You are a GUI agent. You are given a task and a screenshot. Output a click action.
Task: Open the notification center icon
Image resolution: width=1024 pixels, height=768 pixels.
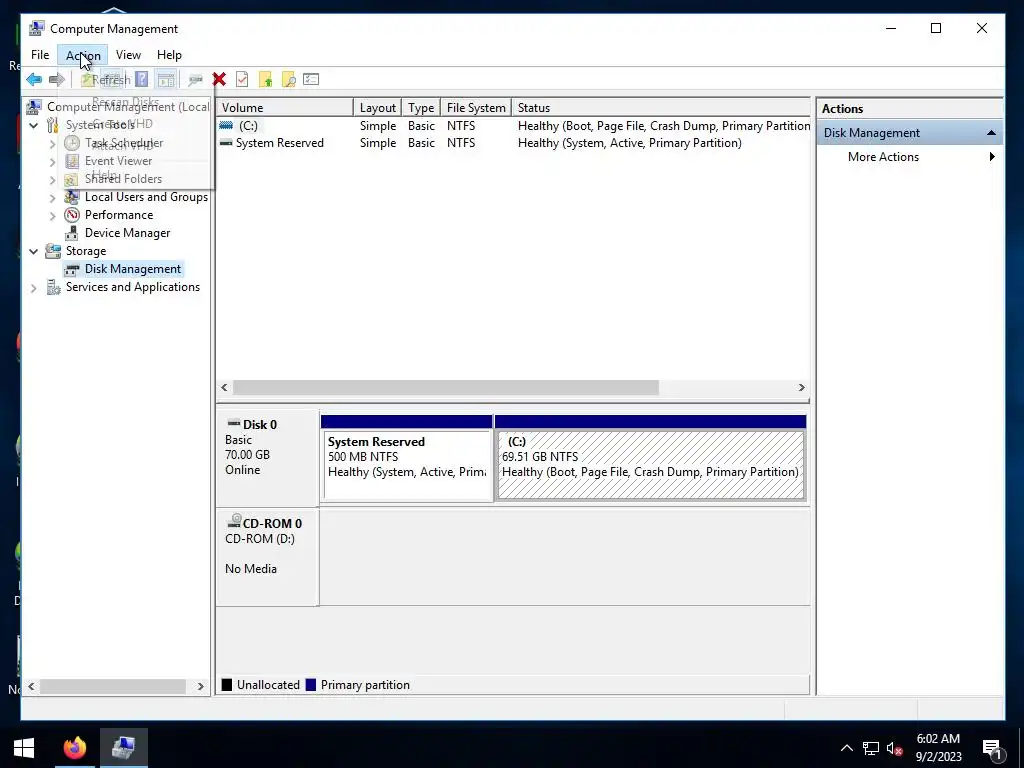(x=993, y=748)
